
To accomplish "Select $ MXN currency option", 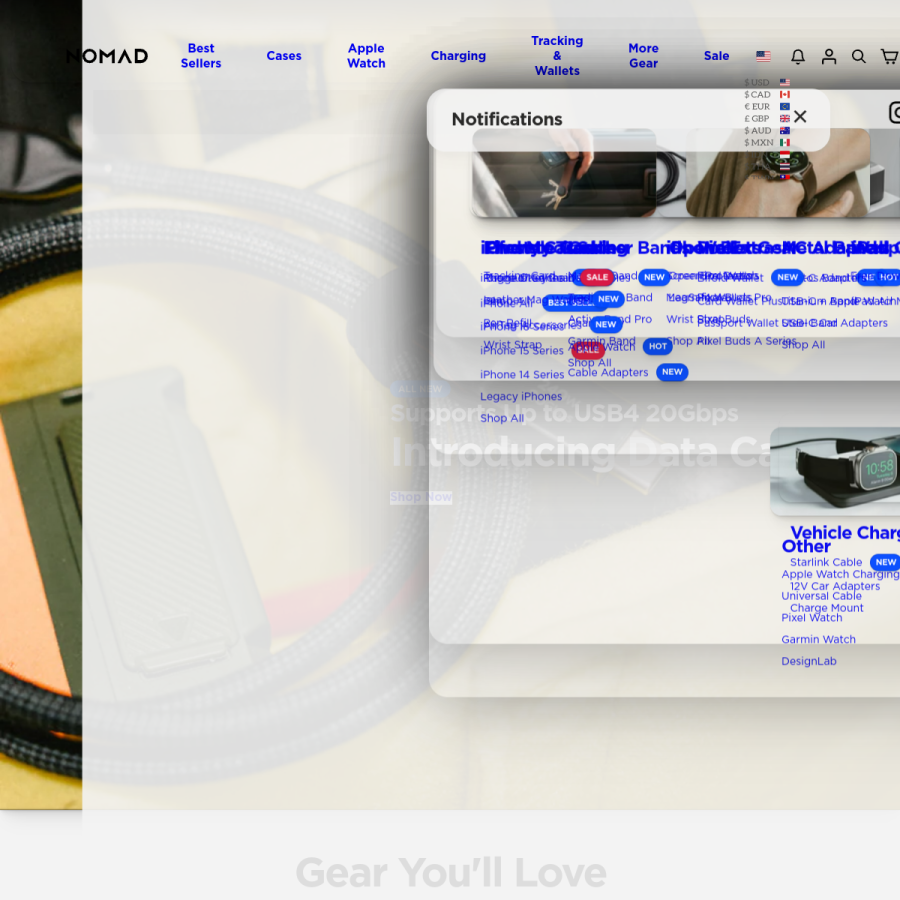I will tap(767, 143).
